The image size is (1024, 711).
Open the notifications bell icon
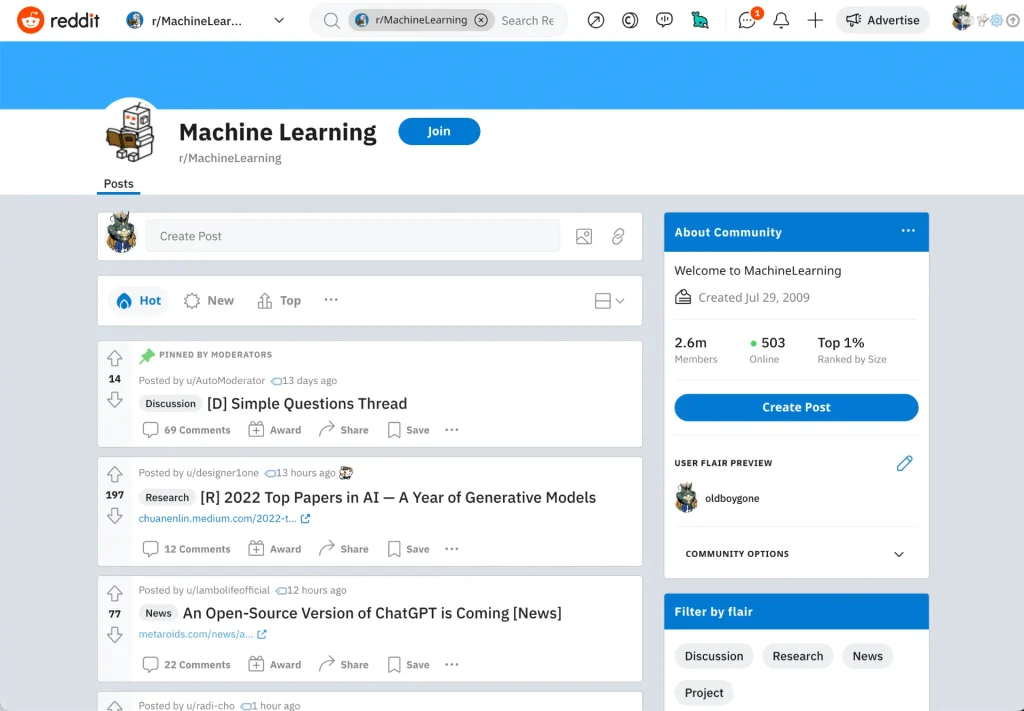click(x=781, y=20)
